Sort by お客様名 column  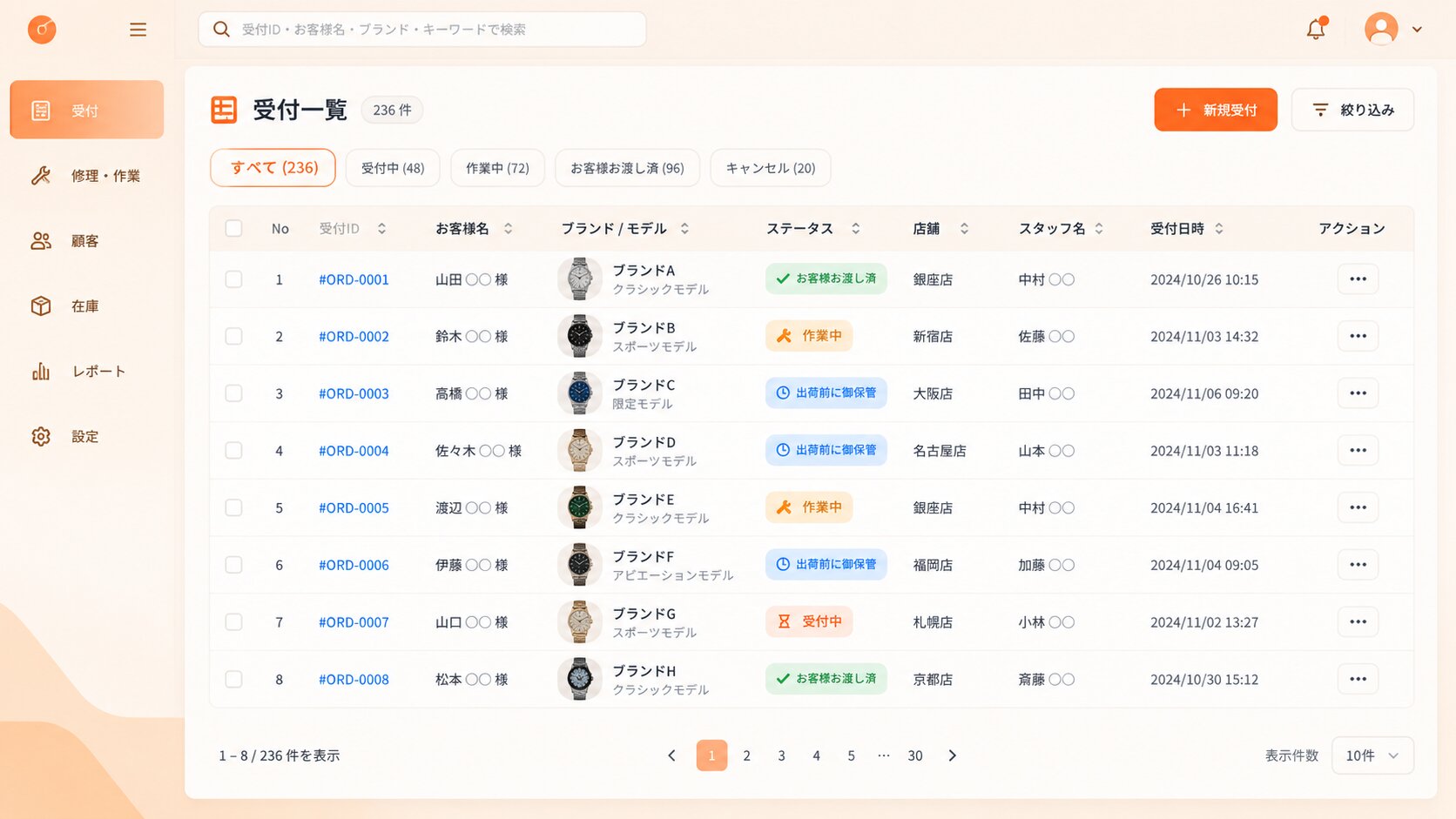[509, 228]
